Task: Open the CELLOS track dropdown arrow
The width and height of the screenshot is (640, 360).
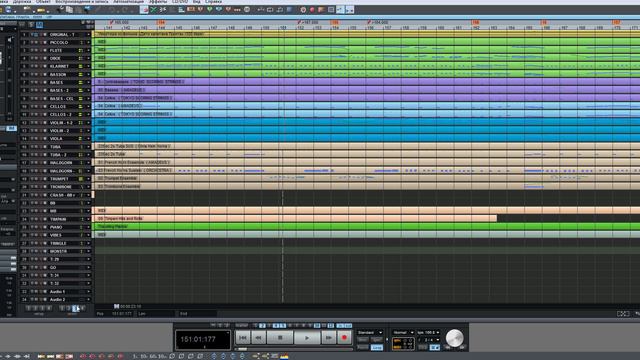Action: coord(88,107)
